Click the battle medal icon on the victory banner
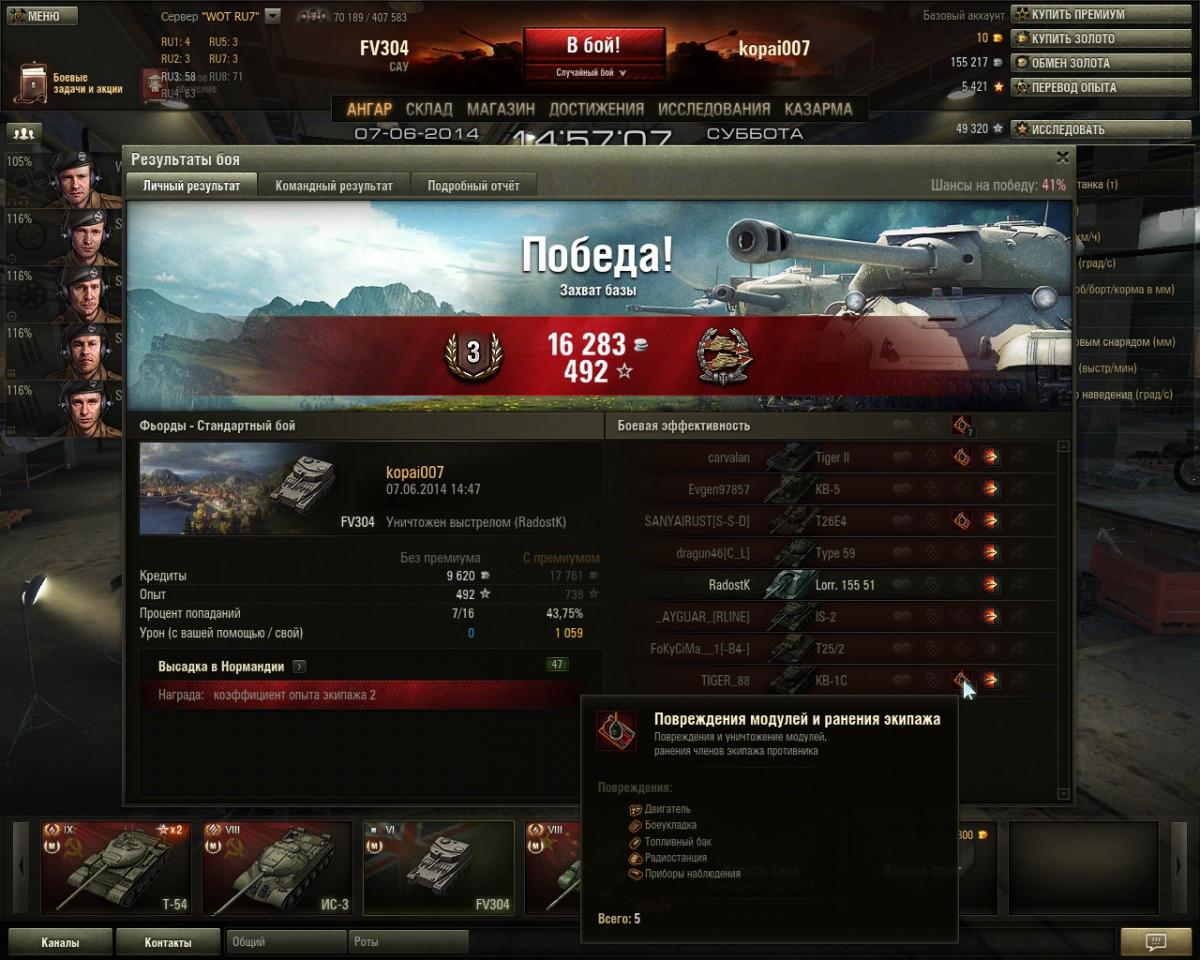The image size is (1200, 960). click(724, 356)
